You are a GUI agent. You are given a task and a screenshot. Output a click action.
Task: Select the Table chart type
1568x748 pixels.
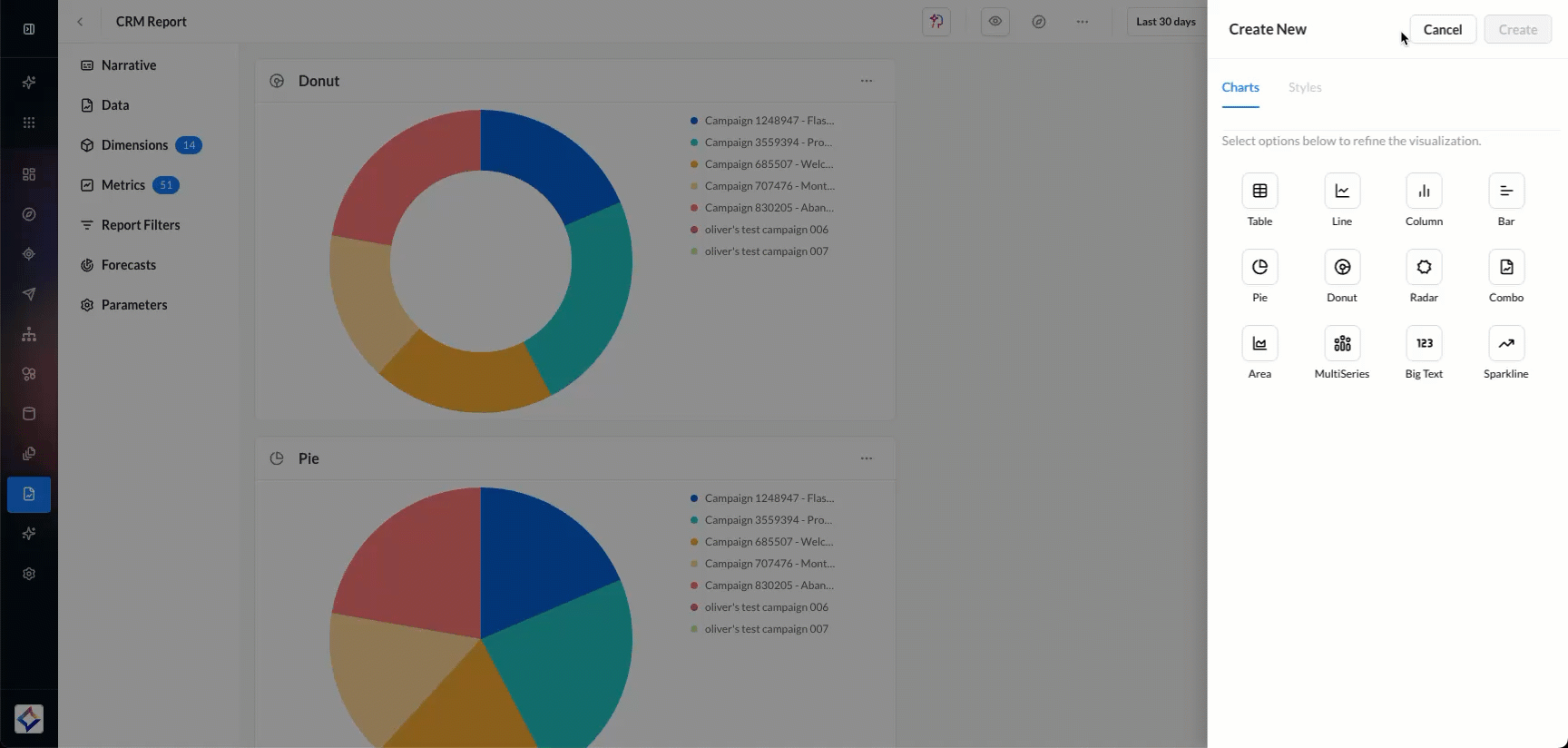1259,192
